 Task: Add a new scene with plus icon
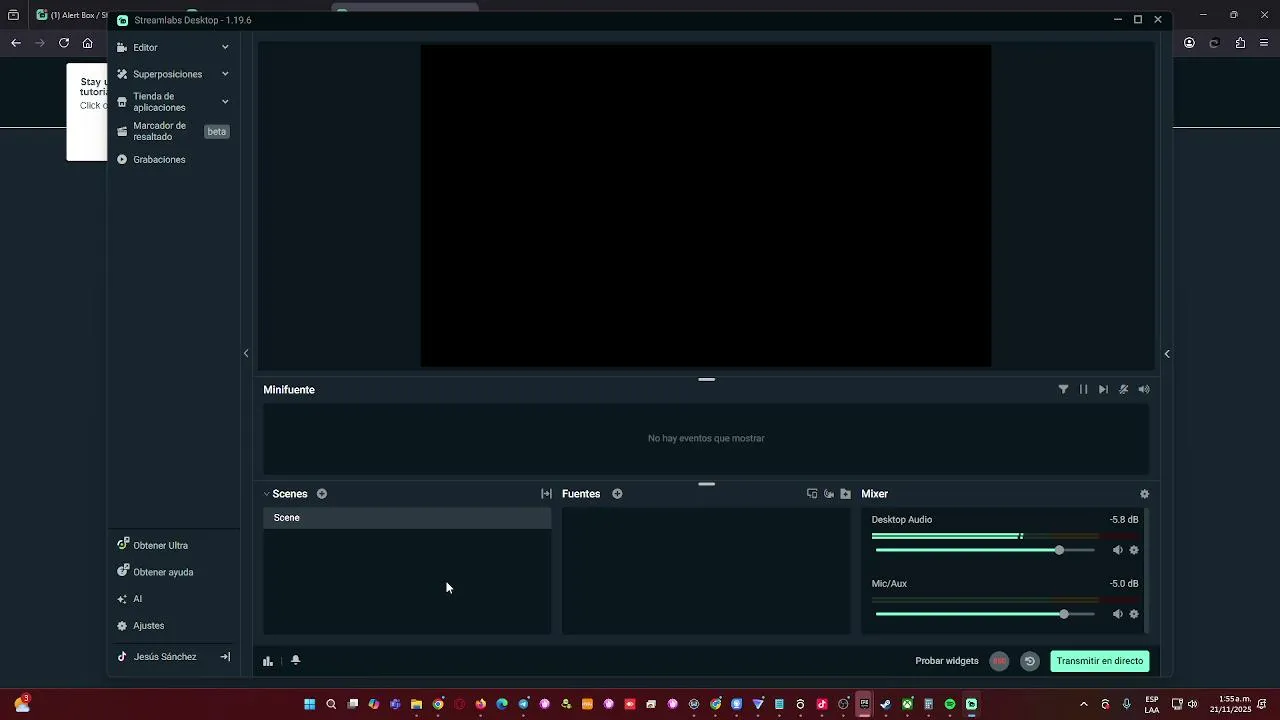click(322, 494)
